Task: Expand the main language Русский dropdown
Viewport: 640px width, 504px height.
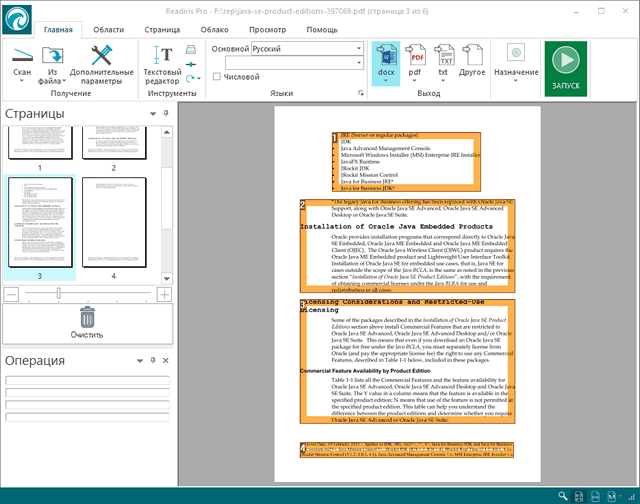Action: pos(358,48)
